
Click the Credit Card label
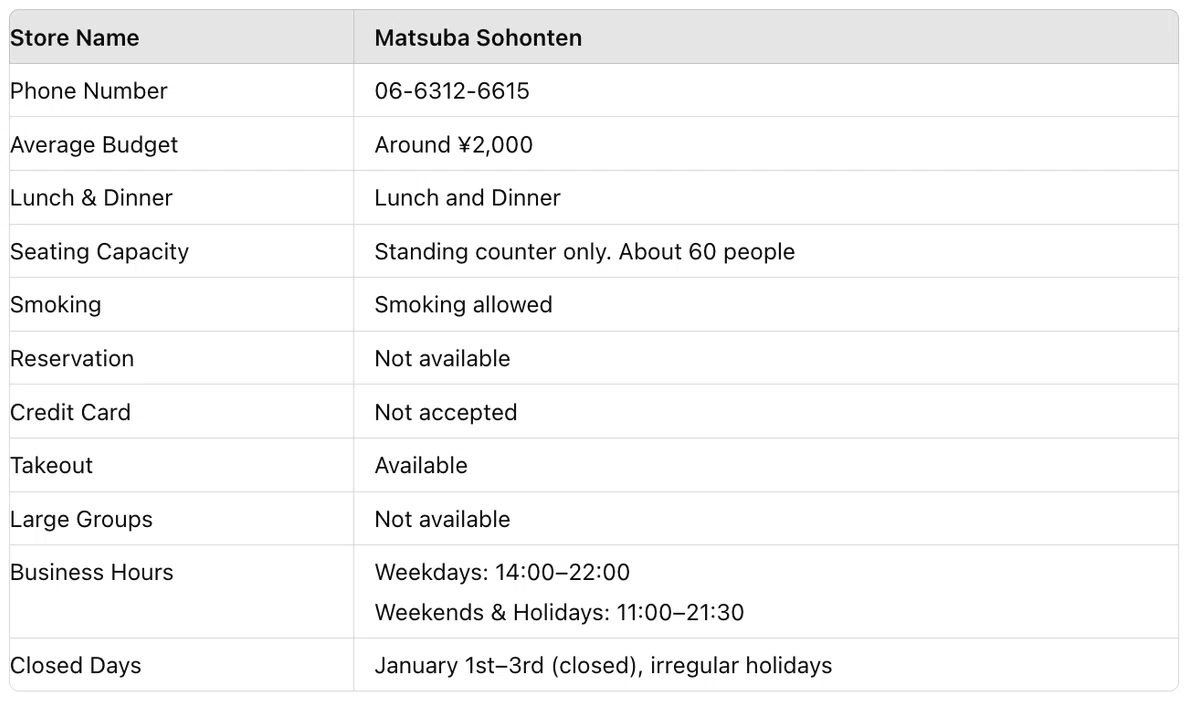coord(70,412)
